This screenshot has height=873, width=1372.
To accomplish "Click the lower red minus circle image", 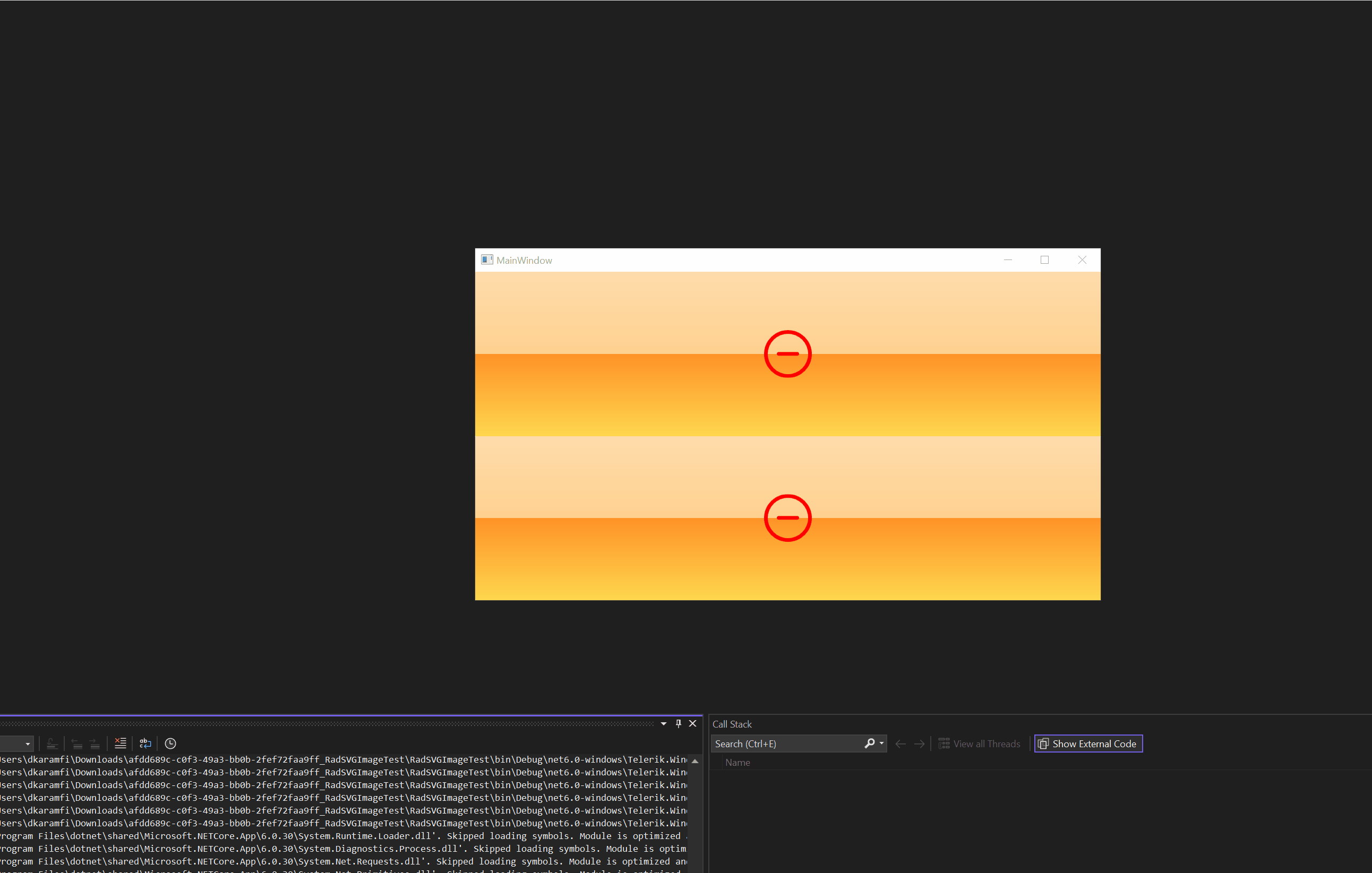I will pos(787,517).
